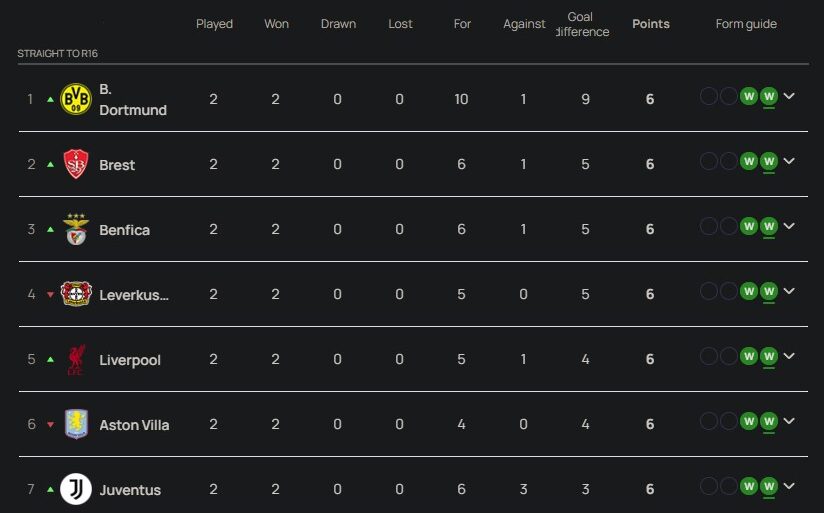Expand the Liverpool row chevron
The image size is (824, 513).
tap(789, 357)
